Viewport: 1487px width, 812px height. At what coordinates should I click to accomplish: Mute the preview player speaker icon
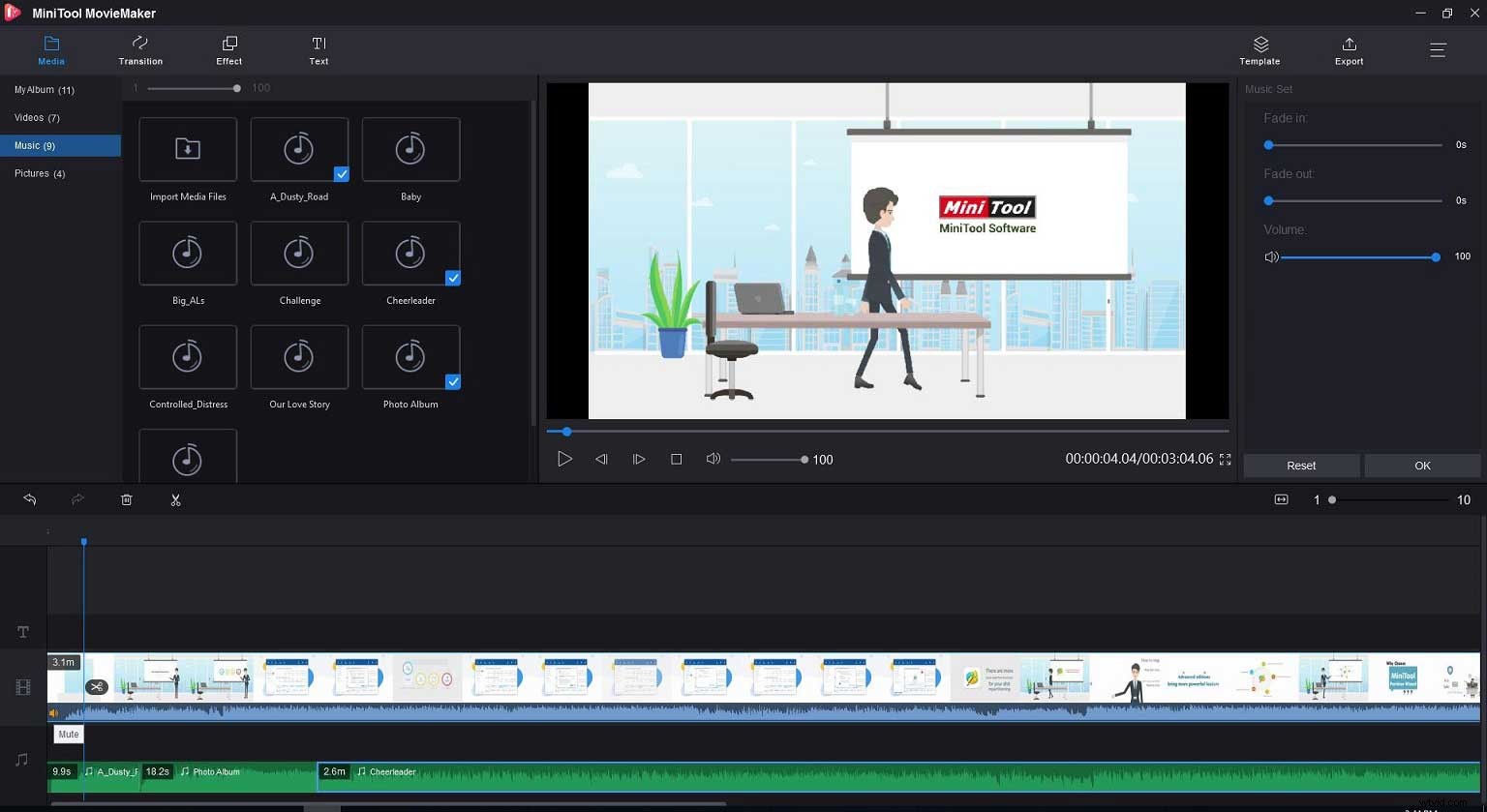pos(713,459)
